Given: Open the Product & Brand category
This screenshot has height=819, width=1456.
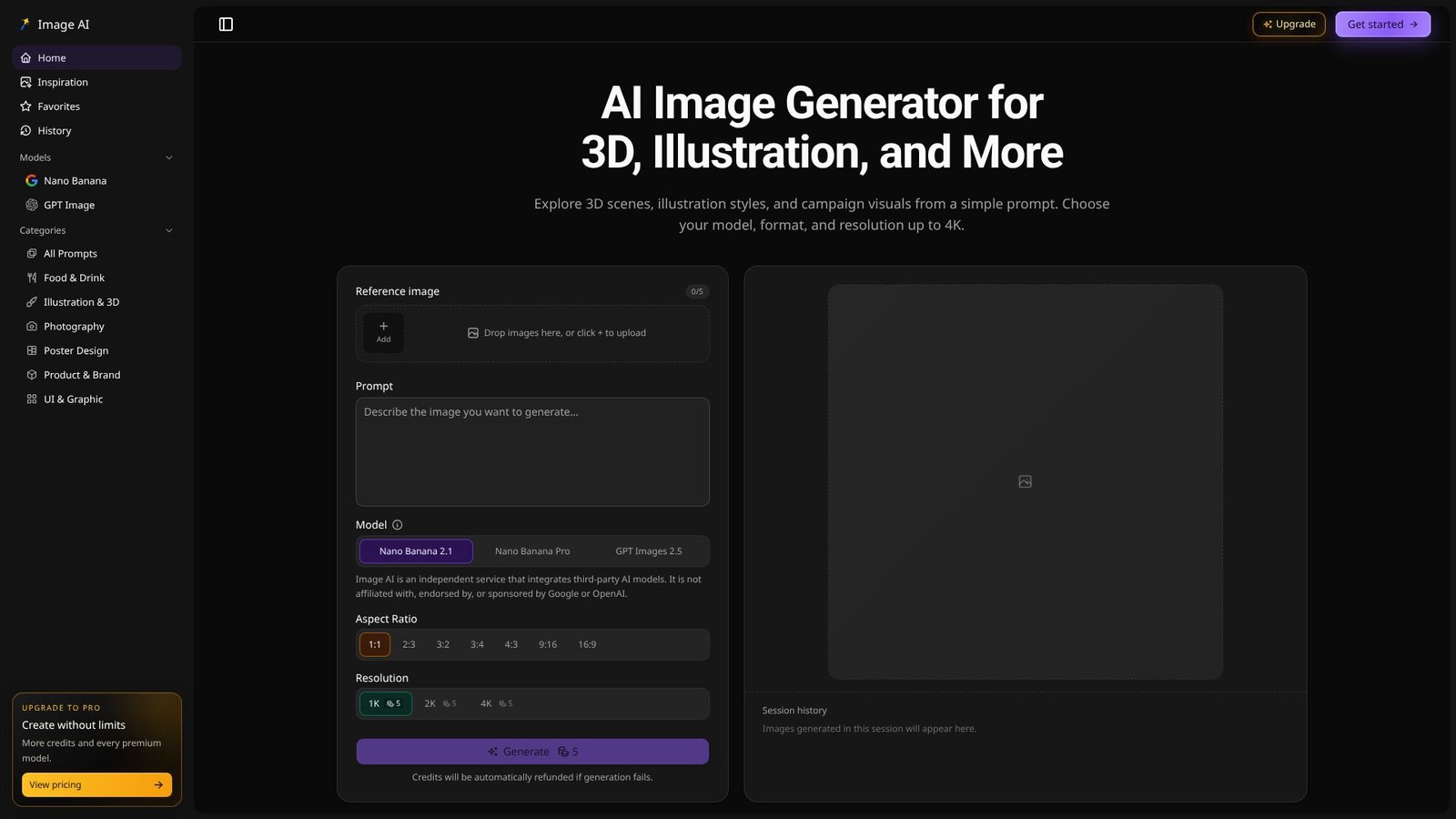Looking at the screenshot, I should [100, 375].
